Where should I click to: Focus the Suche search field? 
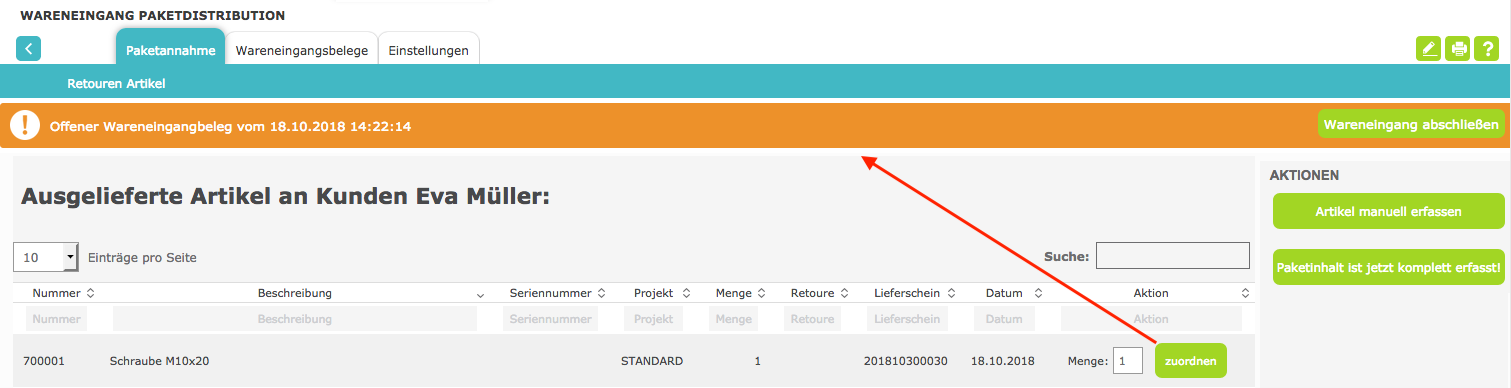[x=1173, y=256]
